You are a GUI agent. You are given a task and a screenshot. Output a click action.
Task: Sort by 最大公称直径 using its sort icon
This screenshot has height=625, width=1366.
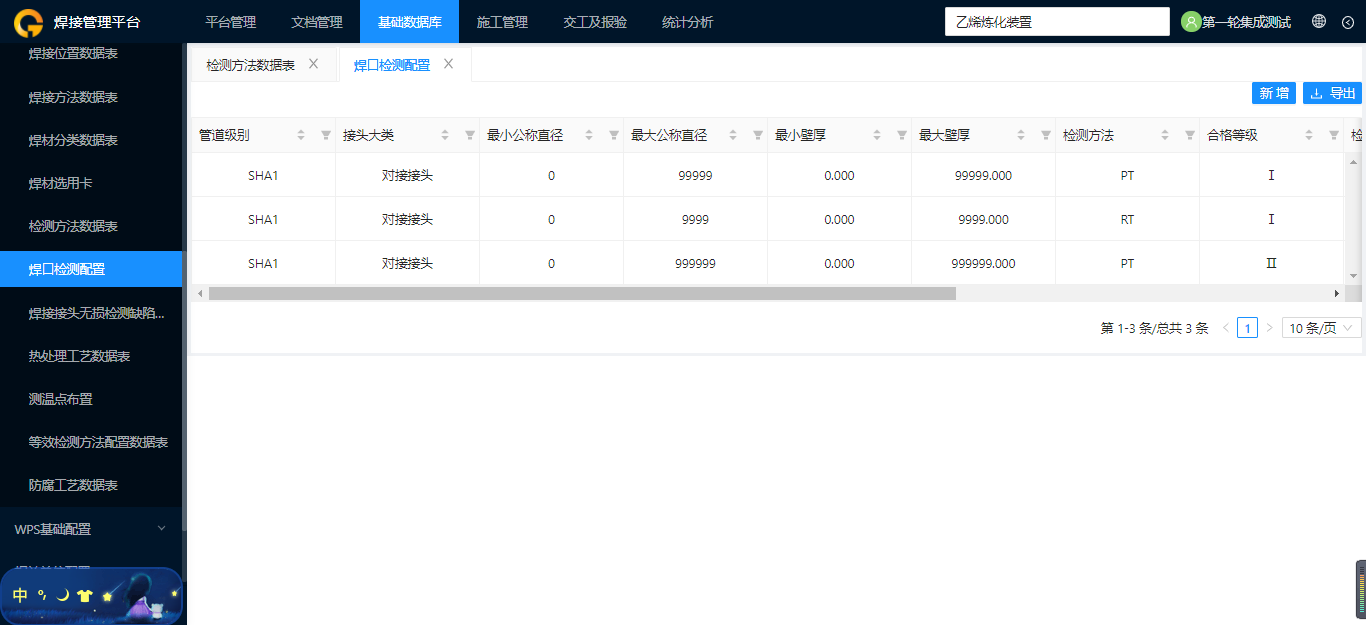(x=733, y=135)
